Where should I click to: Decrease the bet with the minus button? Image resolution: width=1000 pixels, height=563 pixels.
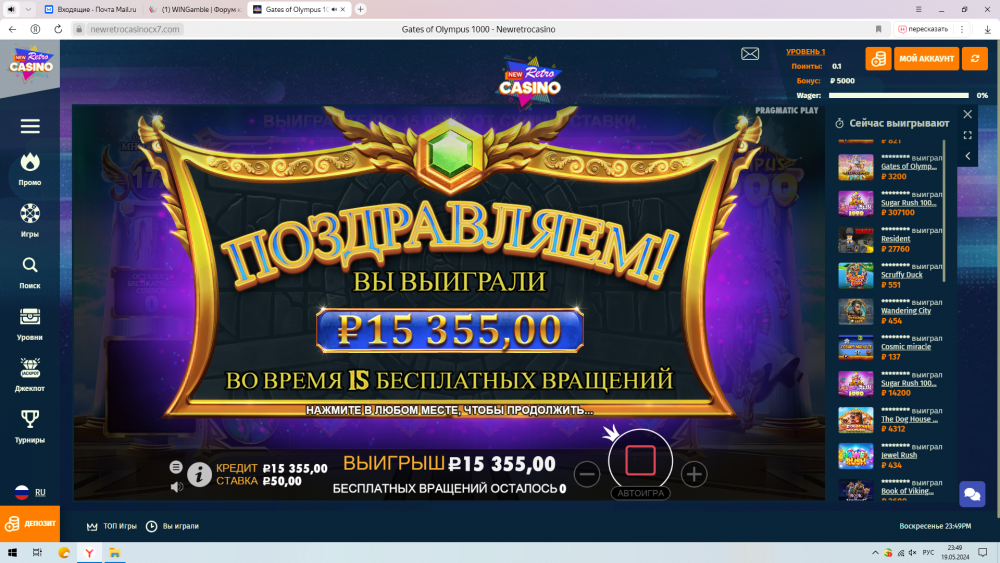pos(586,474)
